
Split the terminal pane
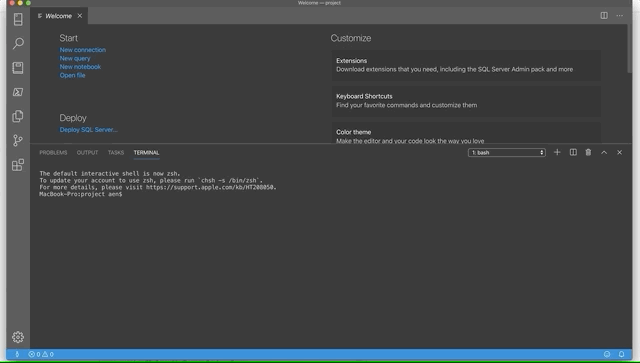coord(573,152)
